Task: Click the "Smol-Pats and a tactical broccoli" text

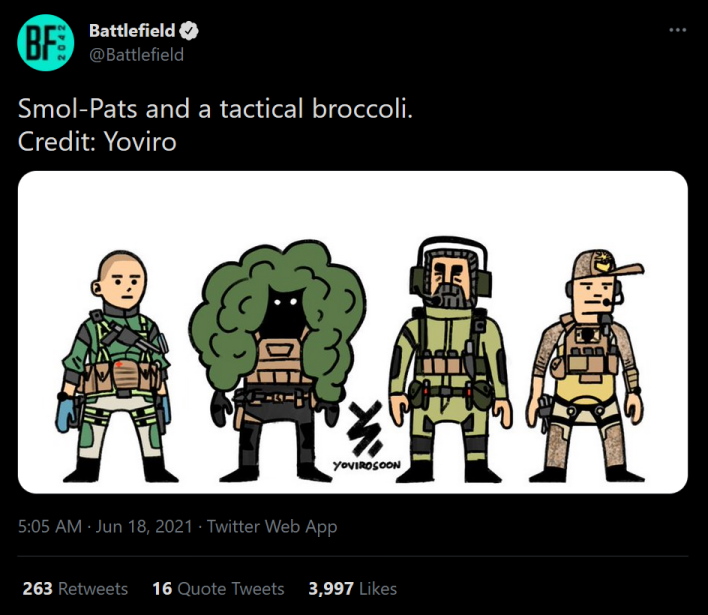Action: [x=215, y=109]
